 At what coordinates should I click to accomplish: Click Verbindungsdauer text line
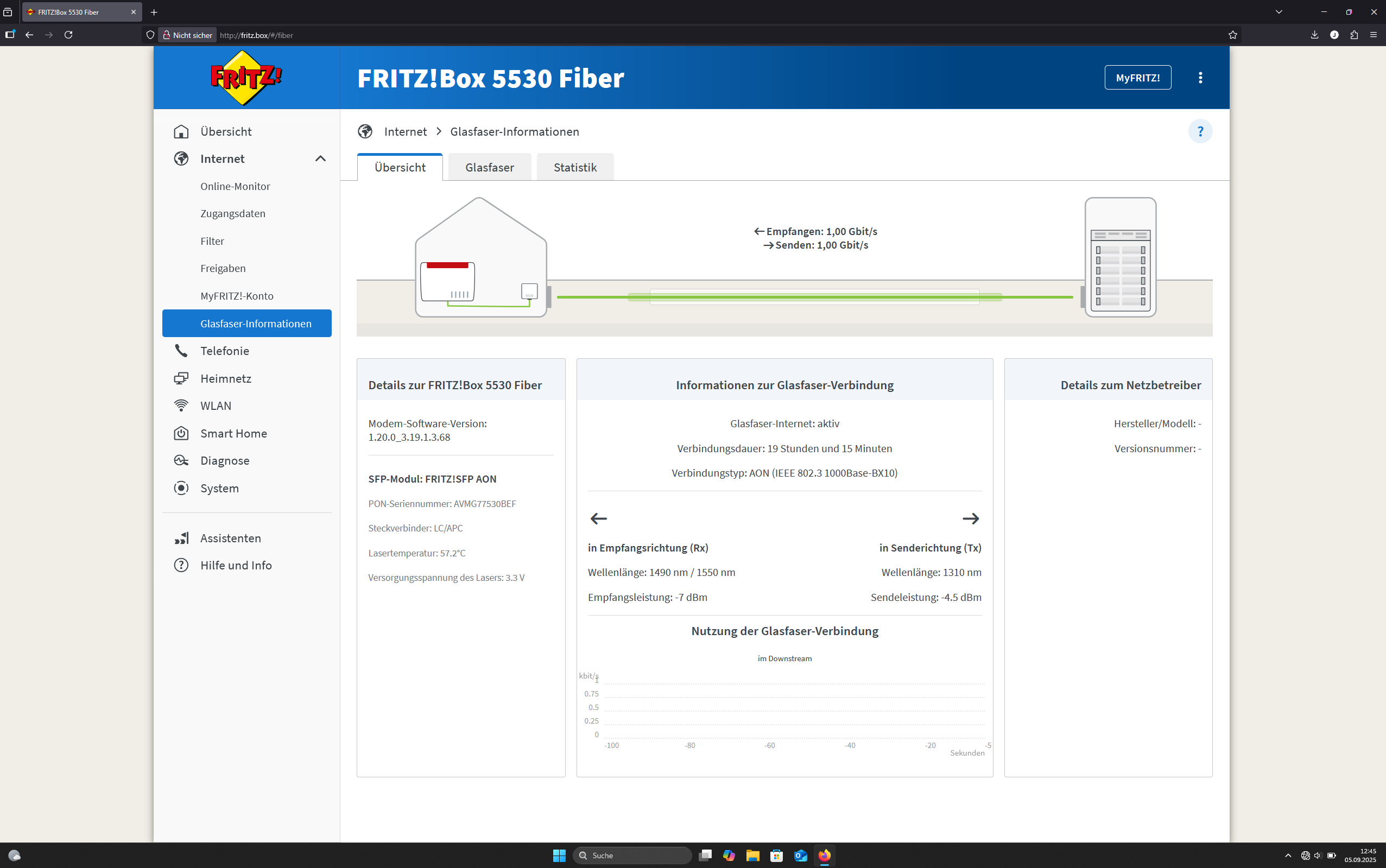[784, 448]
